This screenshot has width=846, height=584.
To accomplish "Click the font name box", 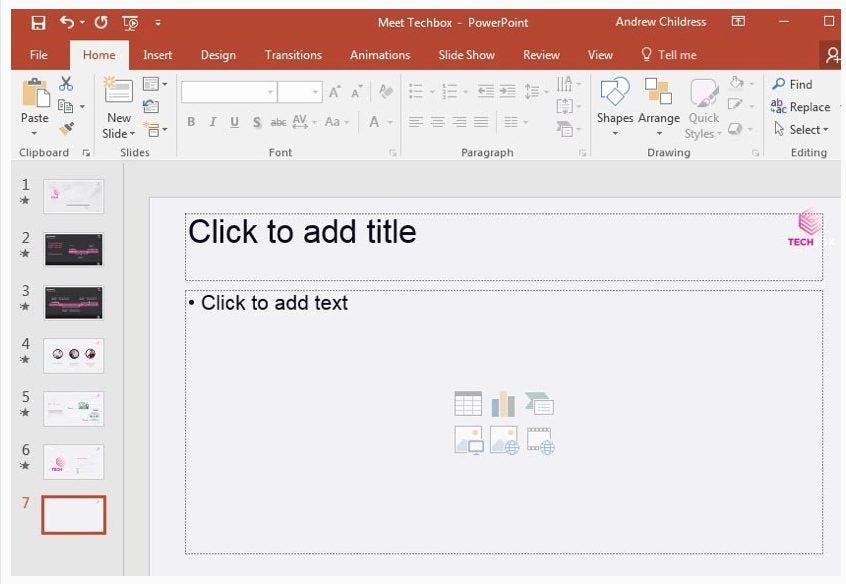I will click(229, 92).
